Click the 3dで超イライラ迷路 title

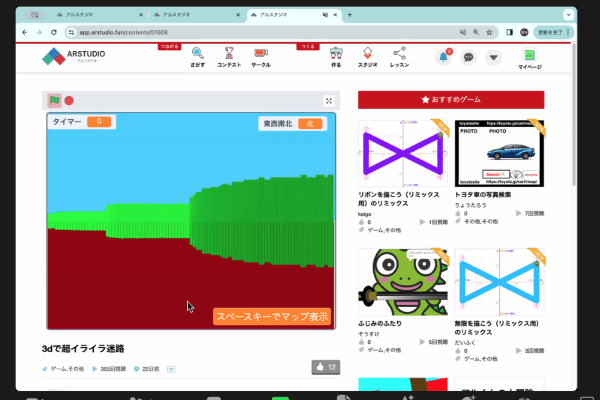coord(83,349)
